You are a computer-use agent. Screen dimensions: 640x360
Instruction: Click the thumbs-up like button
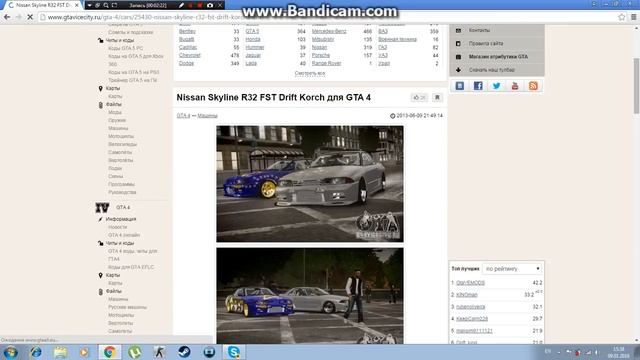tap(419, 98)
